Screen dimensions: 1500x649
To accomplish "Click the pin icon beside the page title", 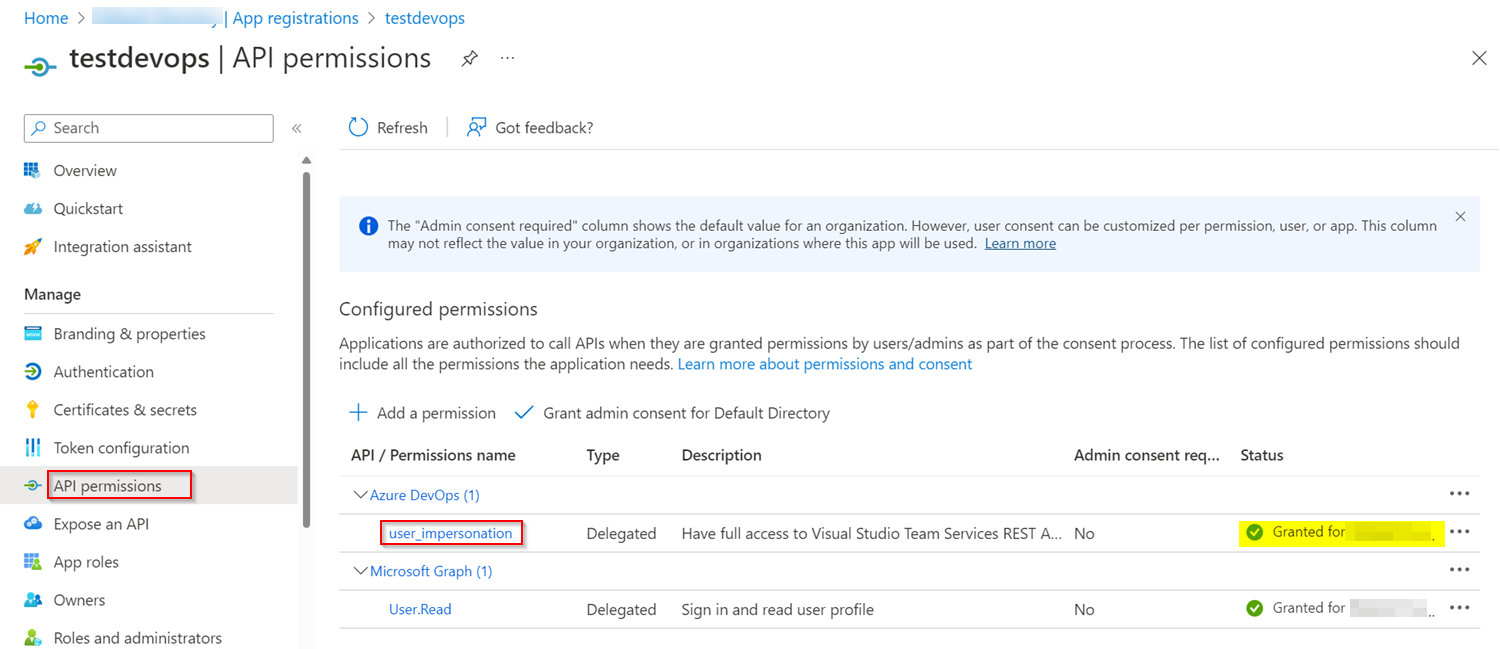I will [469, 59].
